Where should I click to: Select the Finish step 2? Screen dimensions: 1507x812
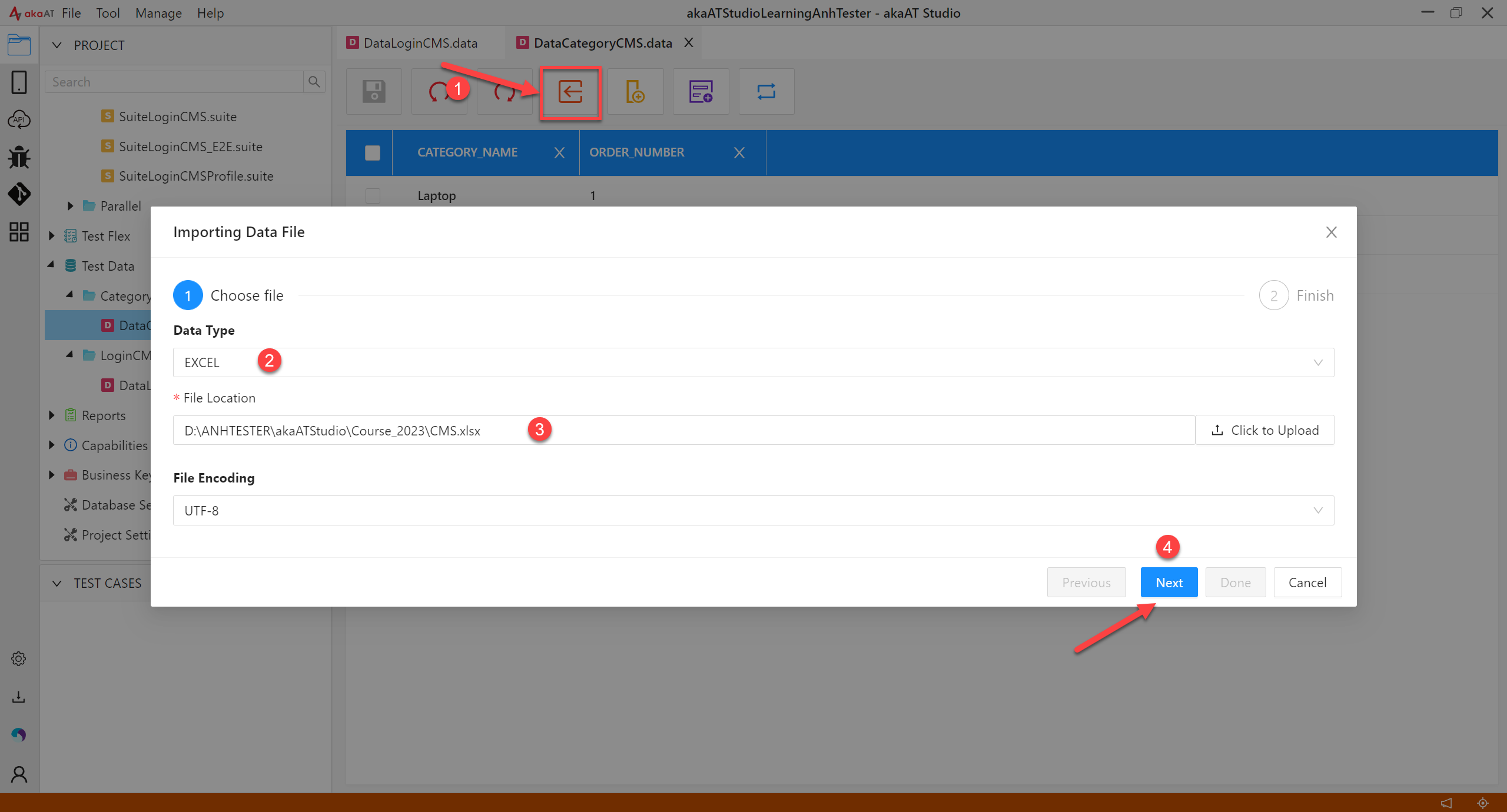pos(1296,295)
